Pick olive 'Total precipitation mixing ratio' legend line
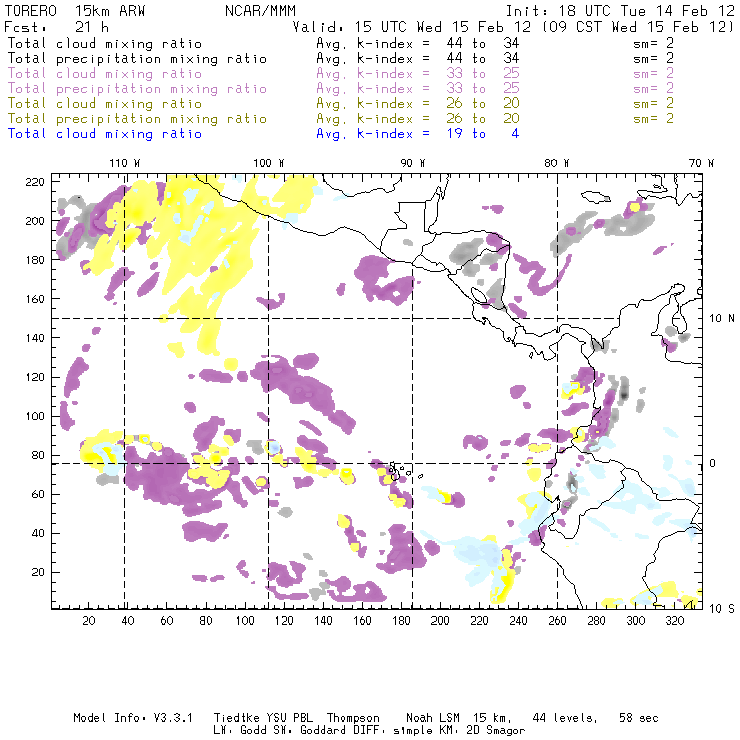 click(137, 118)
